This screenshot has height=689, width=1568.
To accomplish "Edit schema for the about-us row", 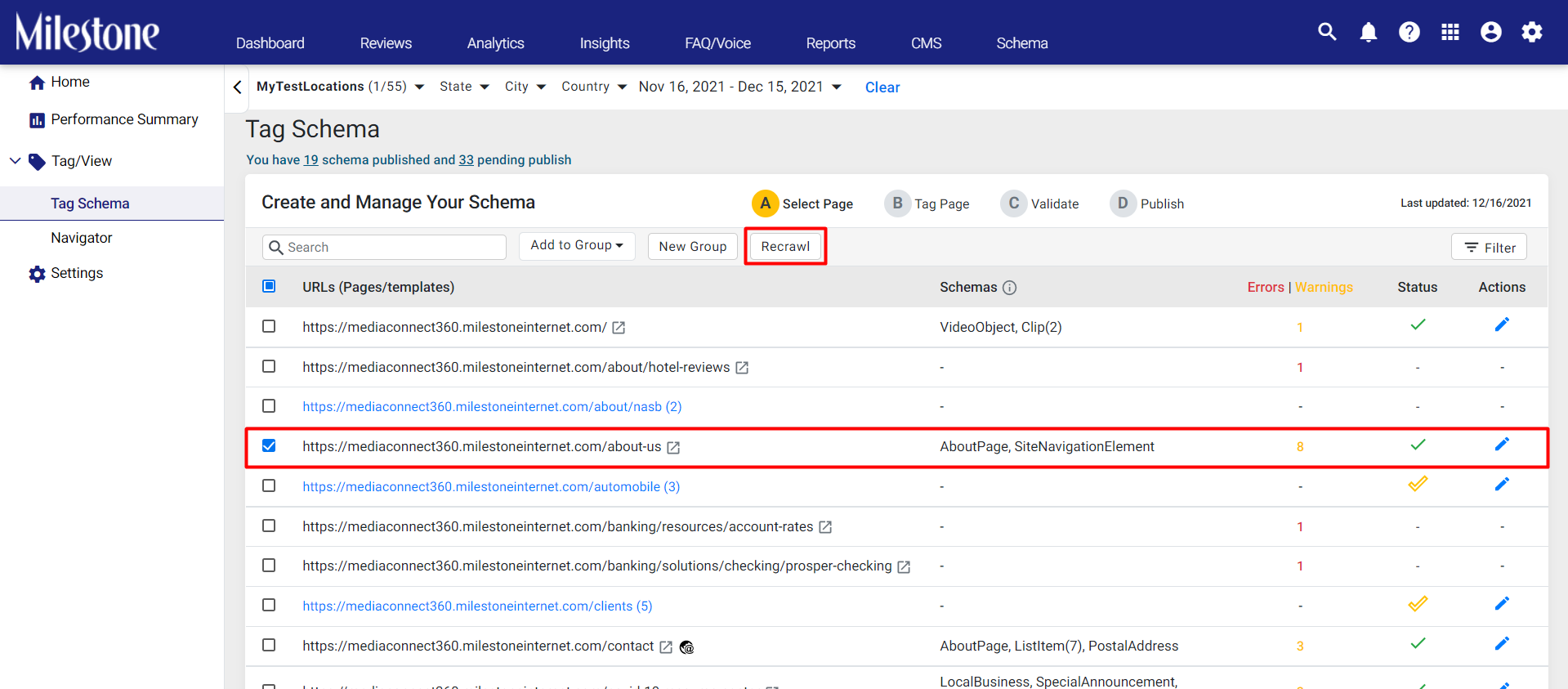I will click(1502, 444).
